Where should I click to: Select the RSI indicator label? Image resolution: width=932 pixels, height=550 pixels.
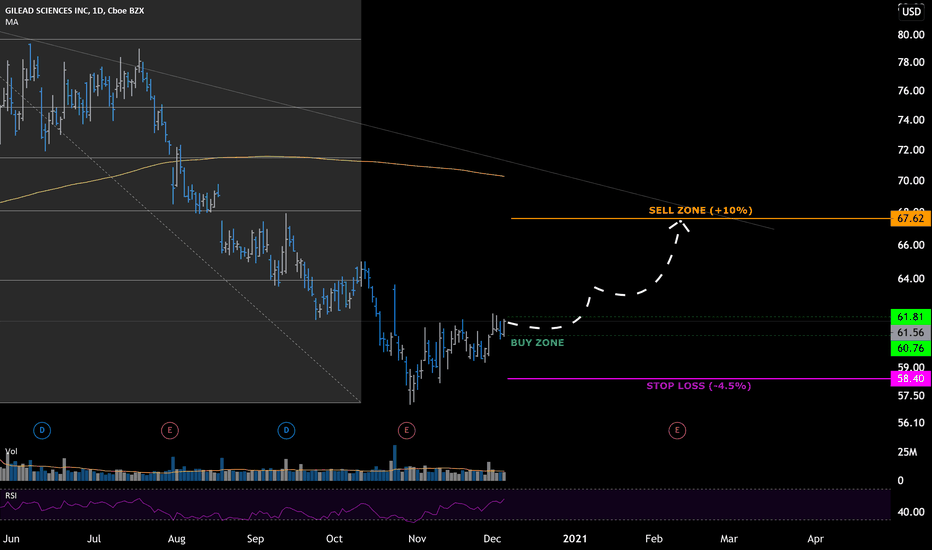tap(11, 495)
